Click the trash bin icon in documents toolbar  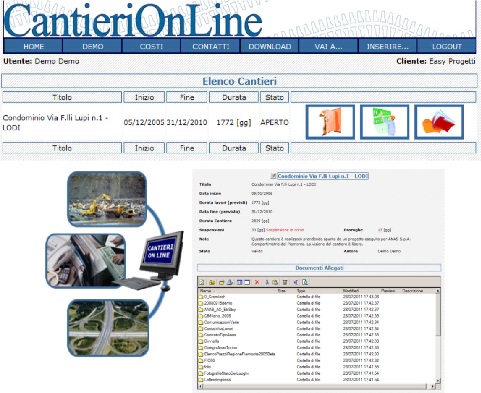[285, 282]
